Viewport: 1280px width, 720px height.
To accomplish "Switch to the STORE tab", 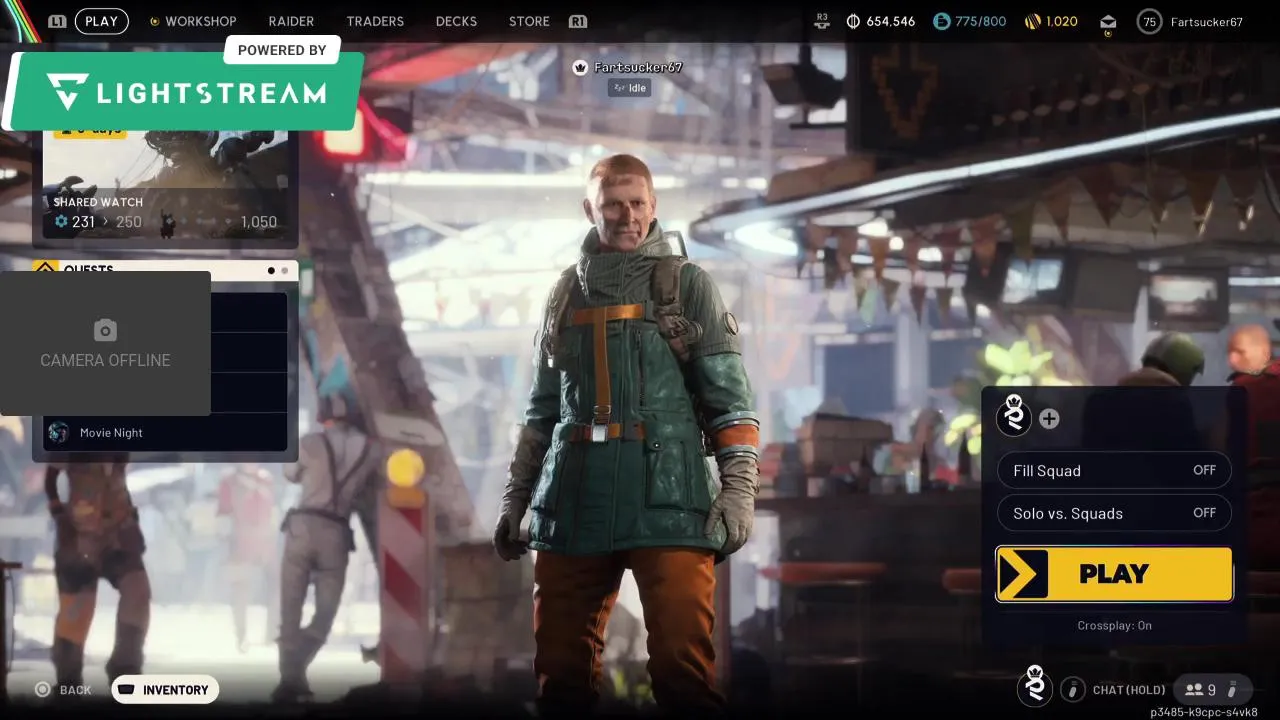I will [529, 21].
